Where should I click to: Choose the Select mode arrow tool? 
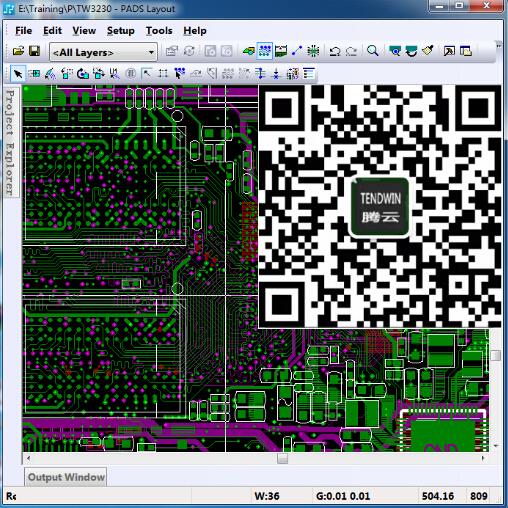click(18, 74)
